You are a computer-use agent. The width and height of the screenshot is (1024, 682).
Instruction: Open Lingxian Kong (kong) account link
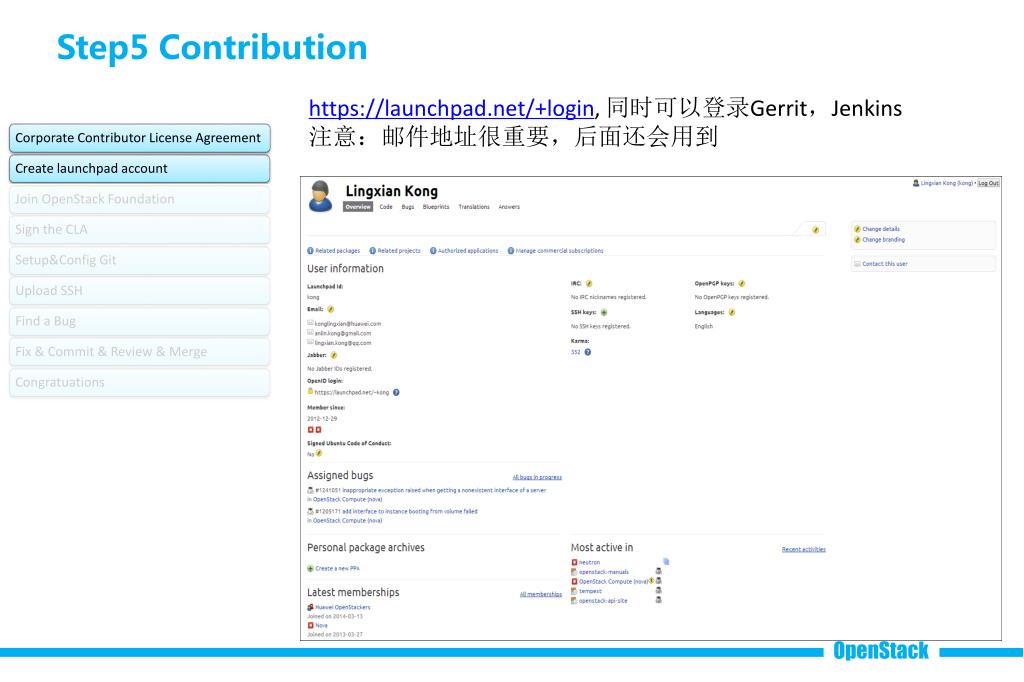946,184
